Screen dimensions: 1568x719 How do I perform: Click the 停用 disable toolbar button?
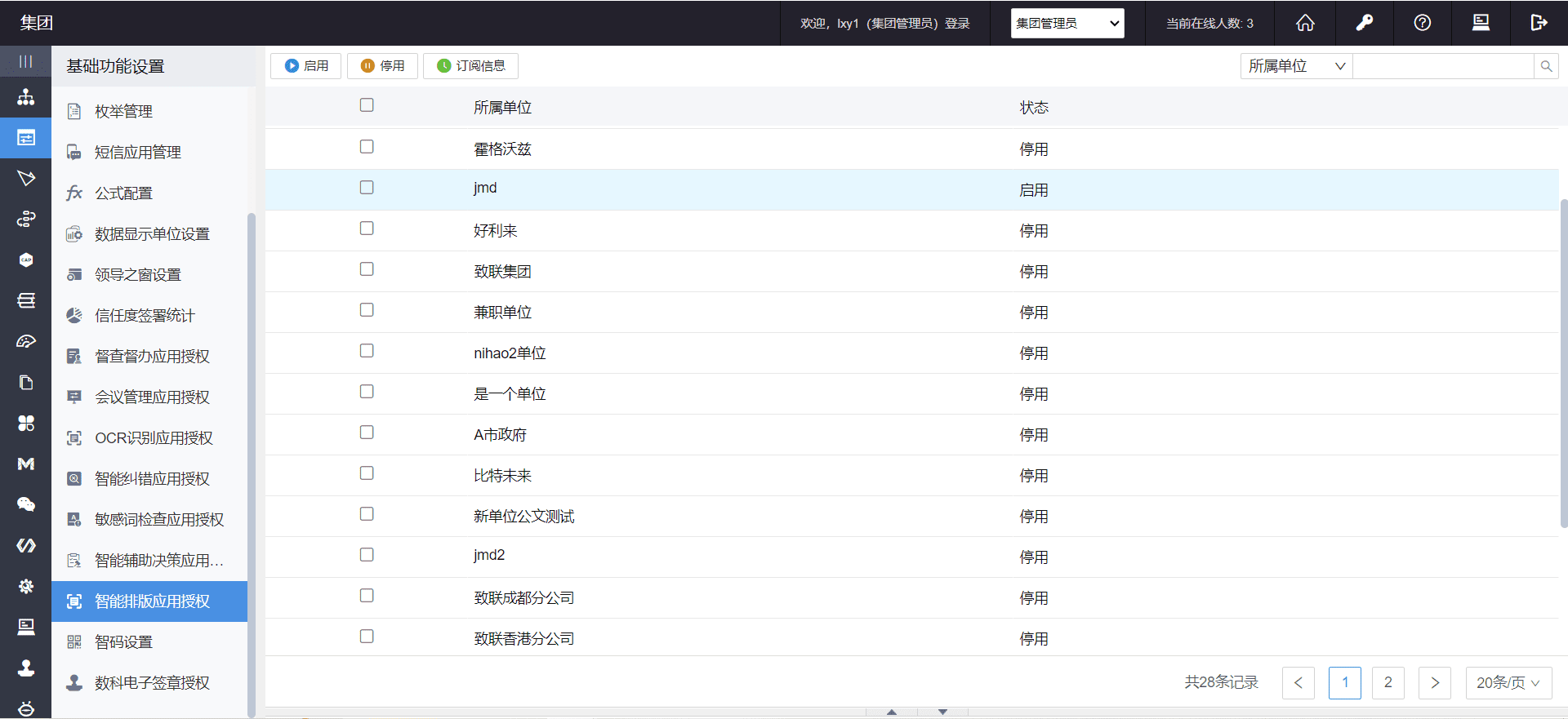point(382,66)
